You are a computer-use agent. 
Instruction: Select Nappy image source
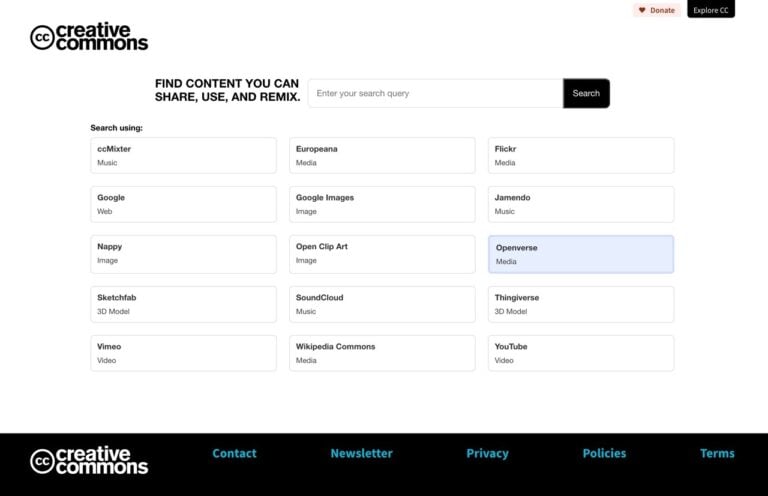(x=183, y=254)
